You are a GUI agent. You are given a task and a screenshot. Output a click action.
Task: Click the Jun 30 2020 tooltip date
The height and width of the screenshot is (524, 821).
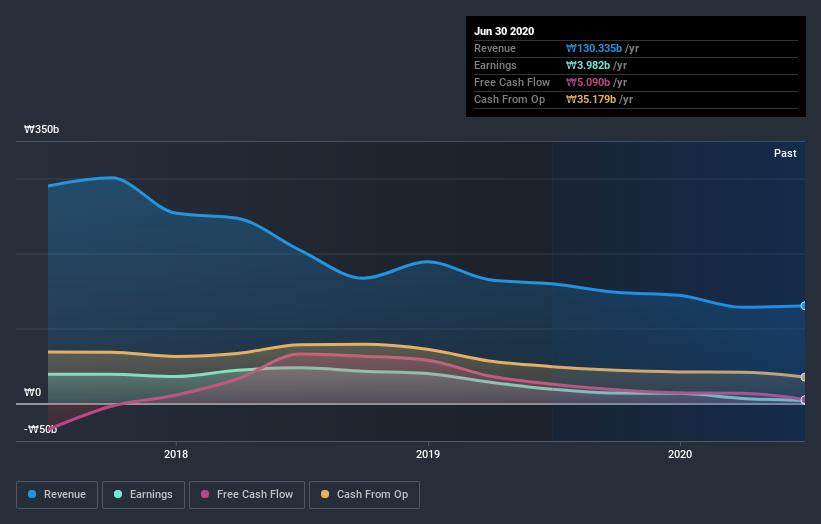(504, 31)
